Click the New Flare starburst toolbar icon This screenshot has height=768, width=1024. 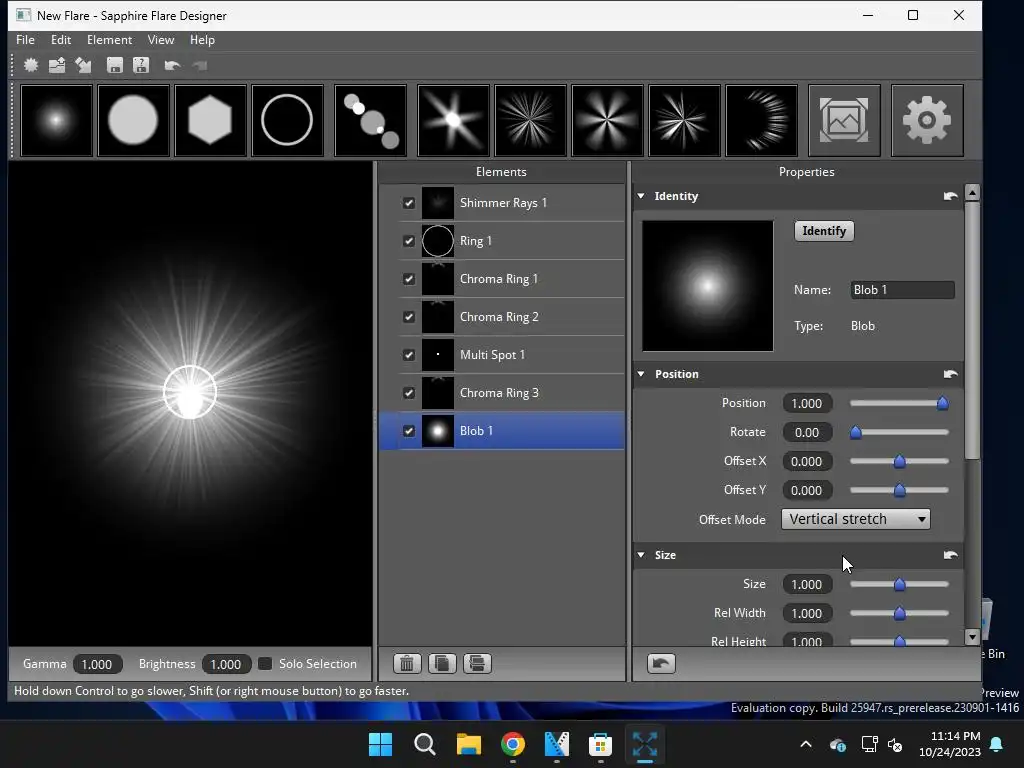point(31,65)
